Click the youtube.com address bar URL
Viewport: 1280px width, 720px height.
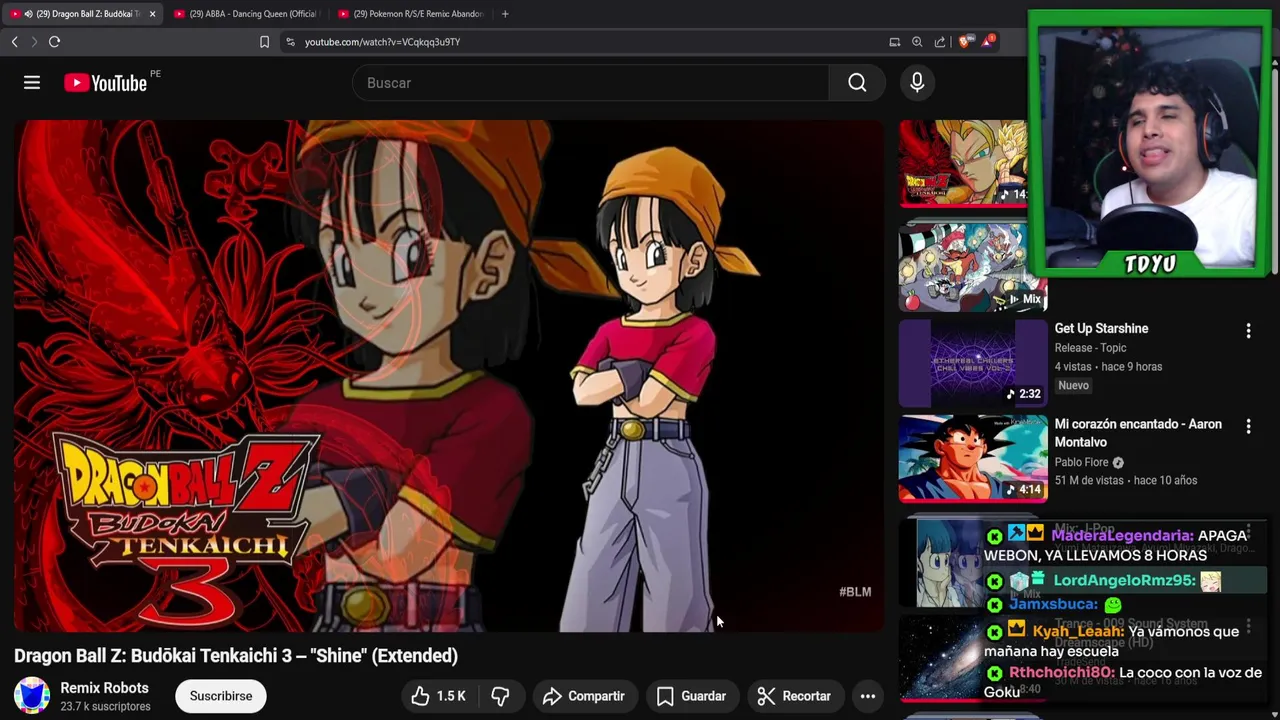[382, 42]
